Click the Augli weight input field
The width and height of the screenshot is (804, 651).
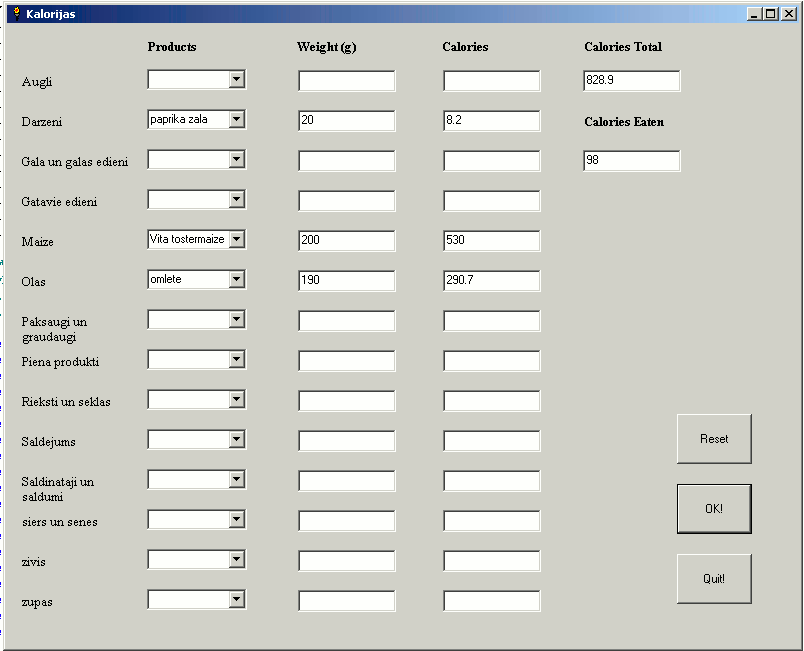click(346, 81)
